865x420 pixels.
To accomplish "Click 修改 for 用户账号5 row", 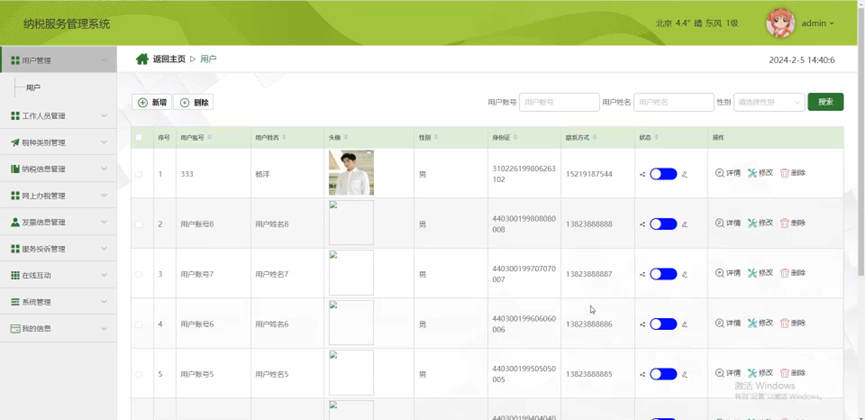I will (x=761, y=373).
